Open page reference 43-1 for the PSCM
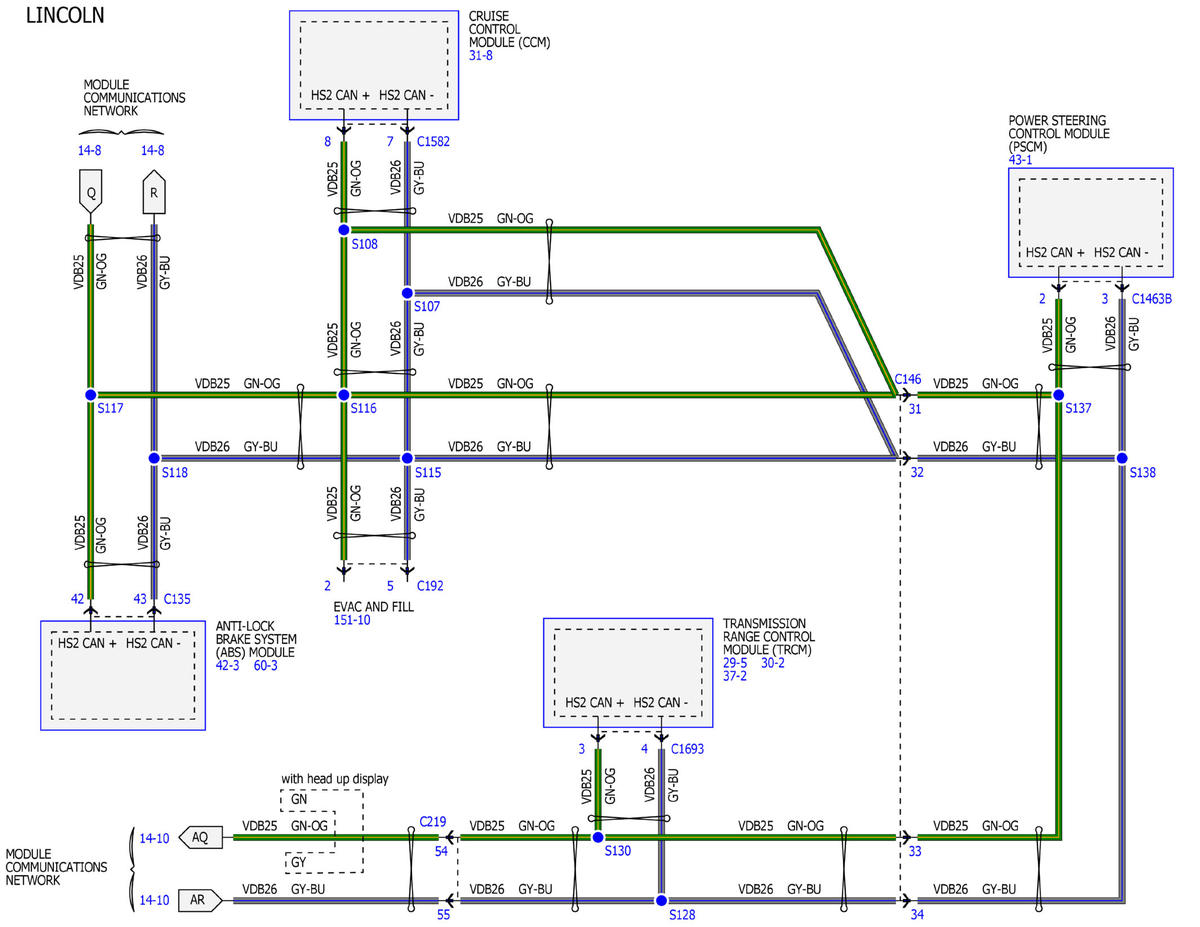The width and height of the screenshot is (1200, 927). [1020, 159]
